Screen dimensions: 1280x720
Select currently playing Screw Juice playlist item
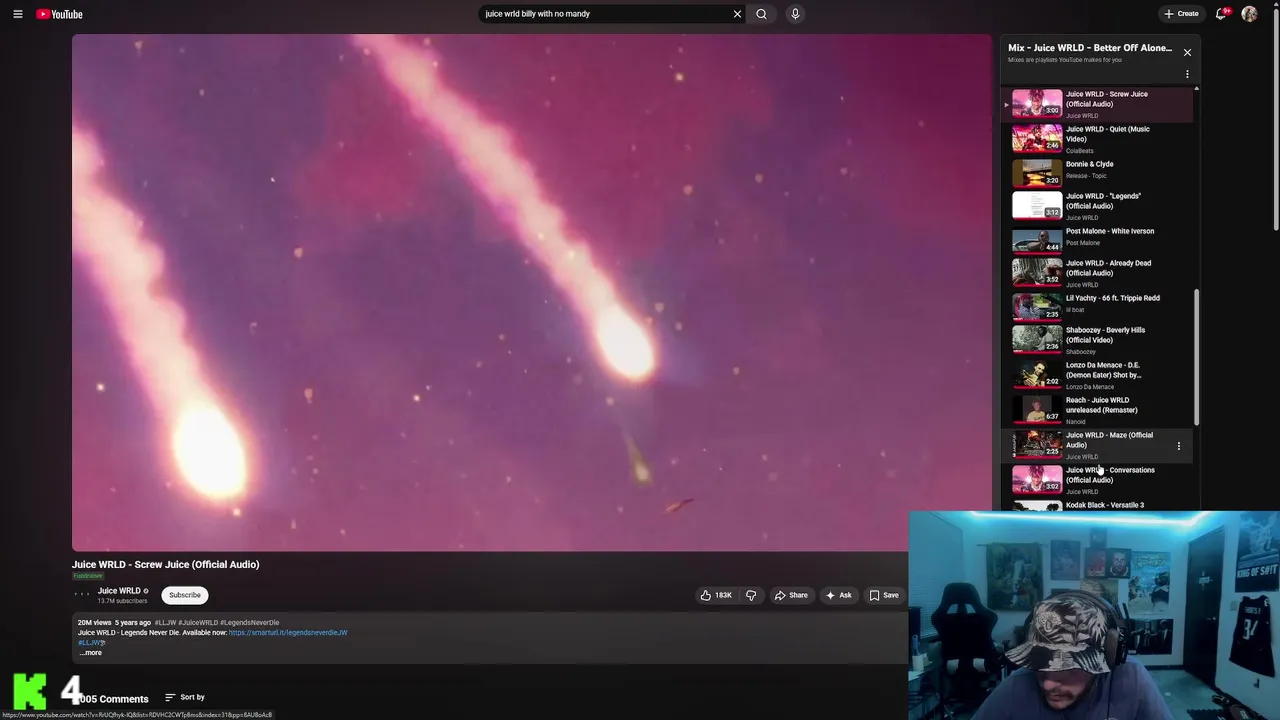pyautogui.click(x=1097, y=104)
